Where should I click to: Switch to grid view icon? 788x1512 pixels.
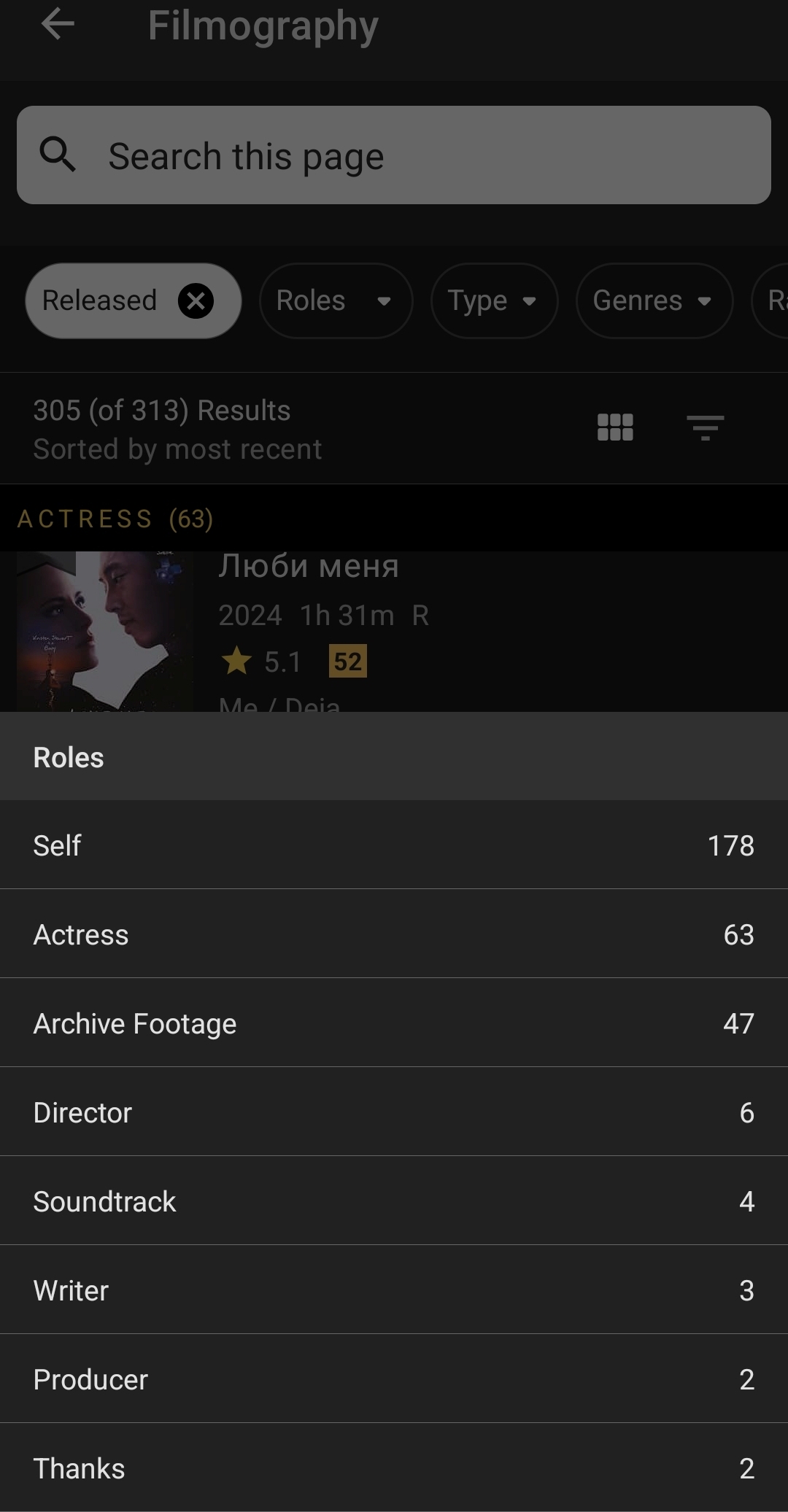(614, 427)
